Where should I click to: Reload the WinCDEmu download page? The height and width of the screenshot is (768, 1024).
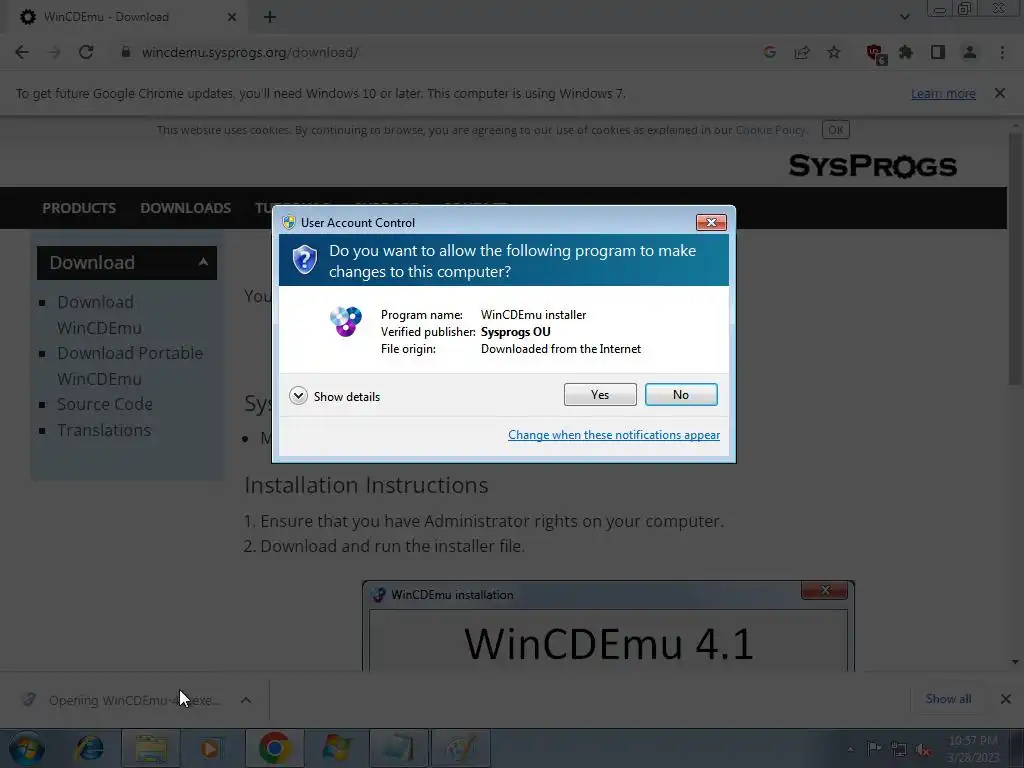point(86,52)
